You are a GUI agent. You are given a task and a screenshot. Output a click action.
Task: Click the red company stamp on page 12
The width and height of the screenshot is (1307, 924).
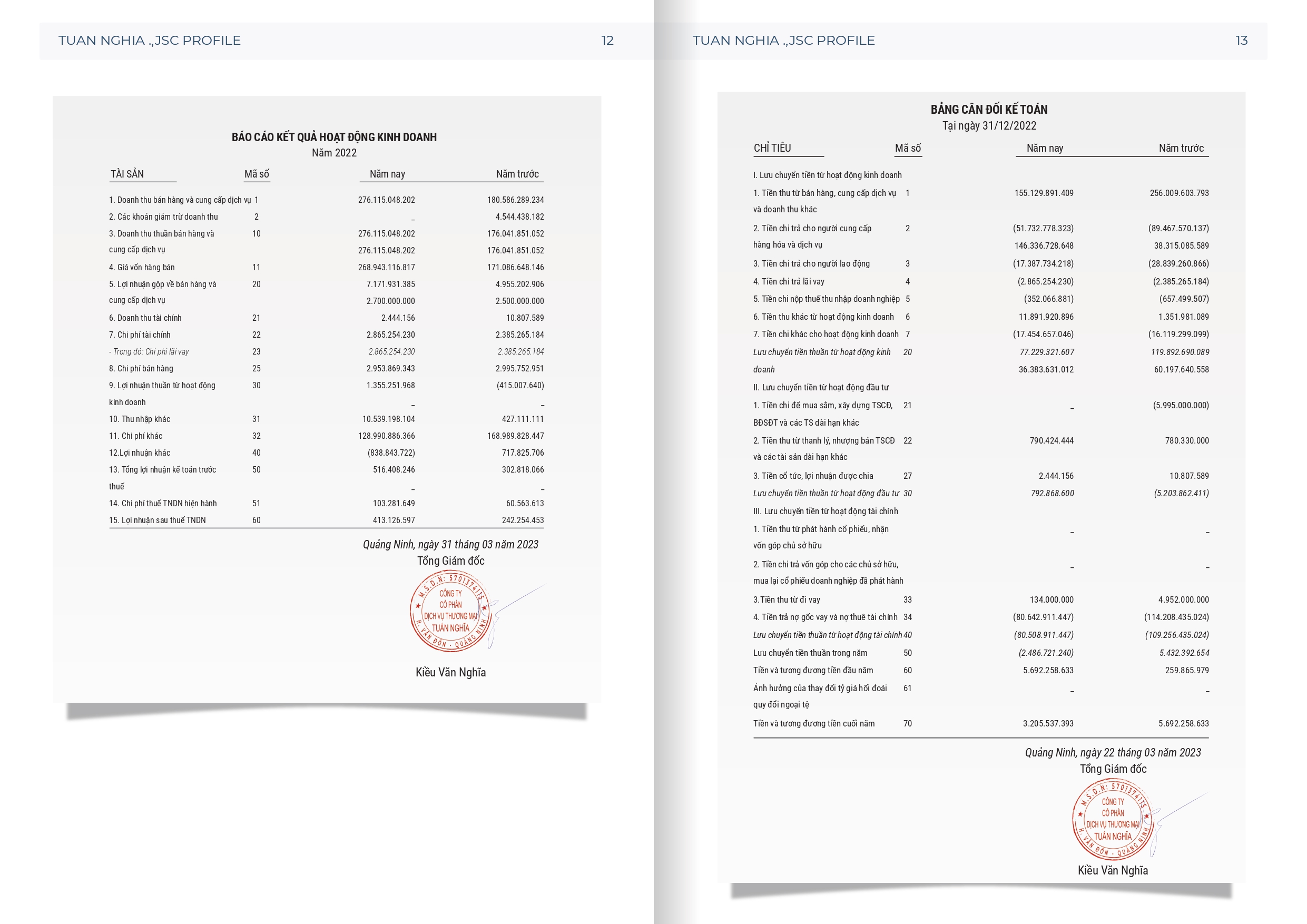click(x=450, y=611)
